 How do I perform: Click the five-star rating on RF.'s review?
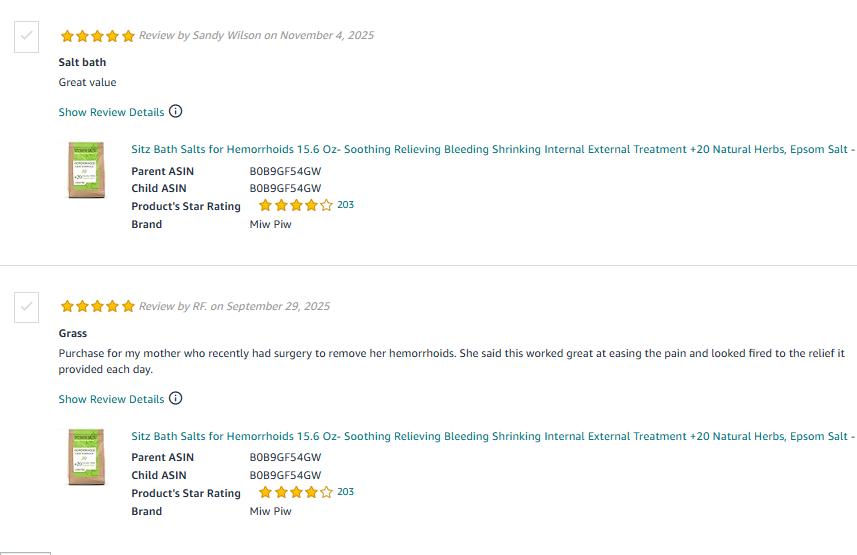click(x=97, y=307)
